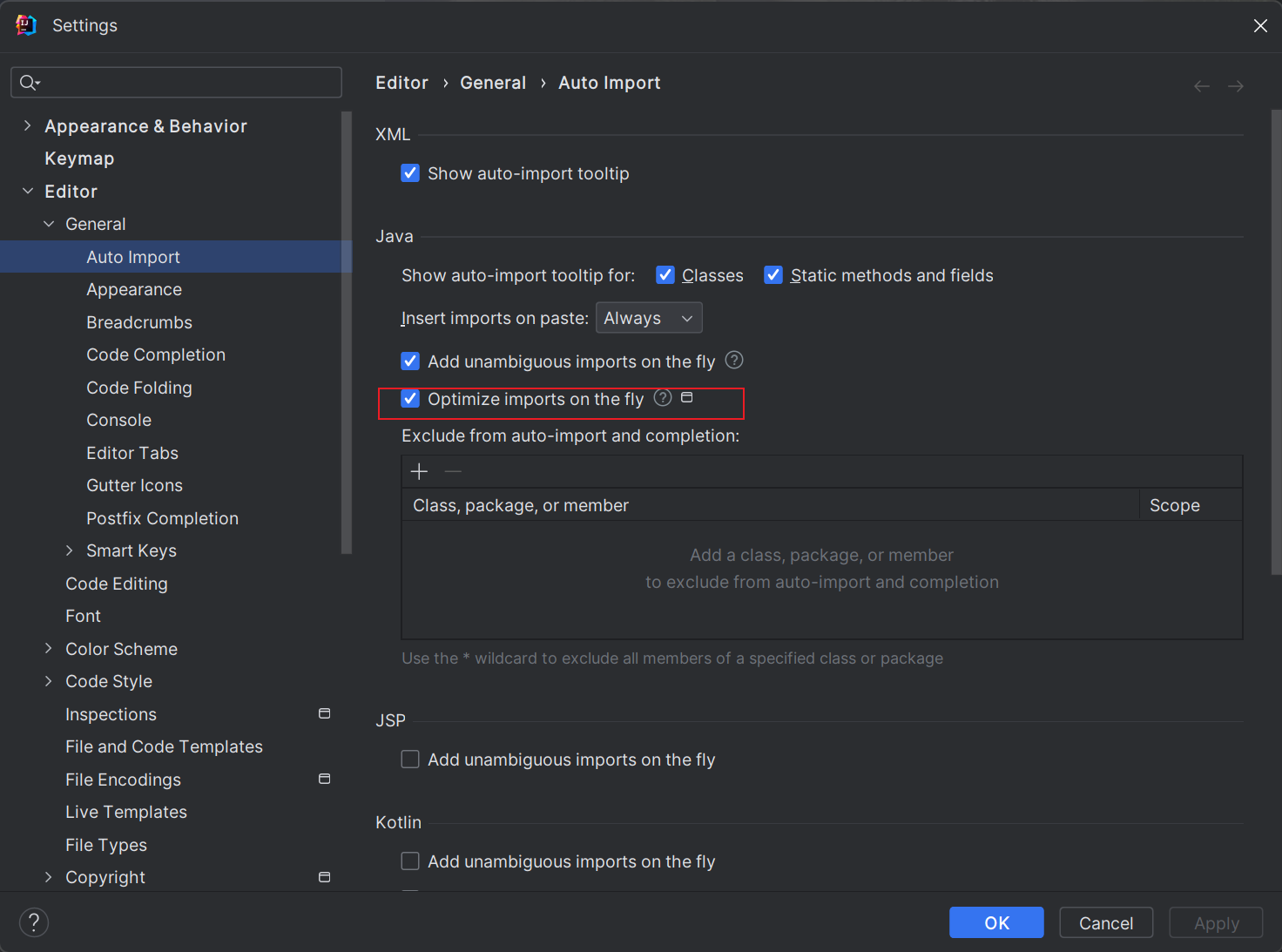Viewport: 1282px width, 952px height.
Task: Click project-level icon beside File Encodings
Action: [325, 779]
